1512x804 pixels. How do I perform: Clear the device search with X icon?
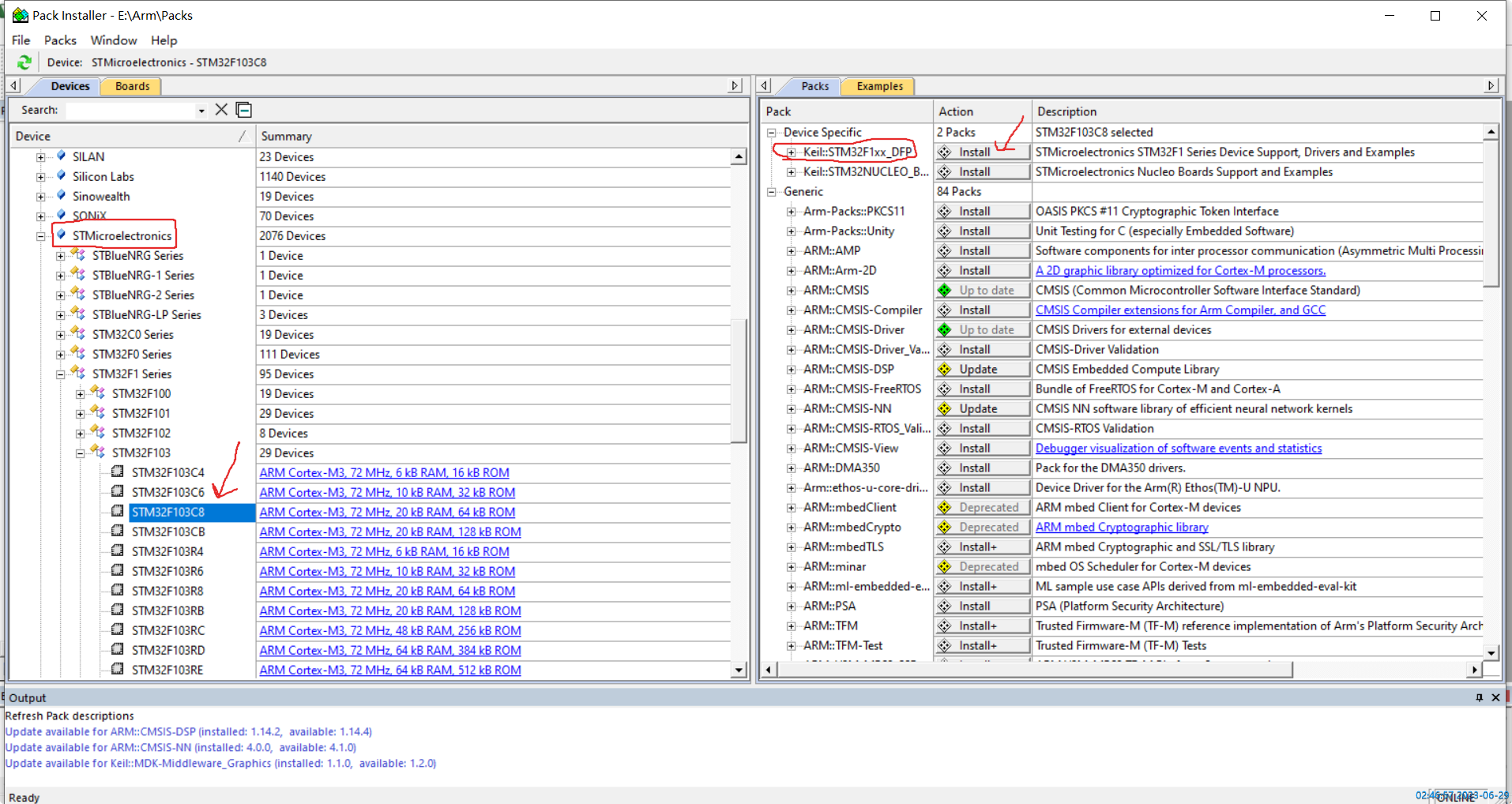pyautogui.click(x=221, y=110)
